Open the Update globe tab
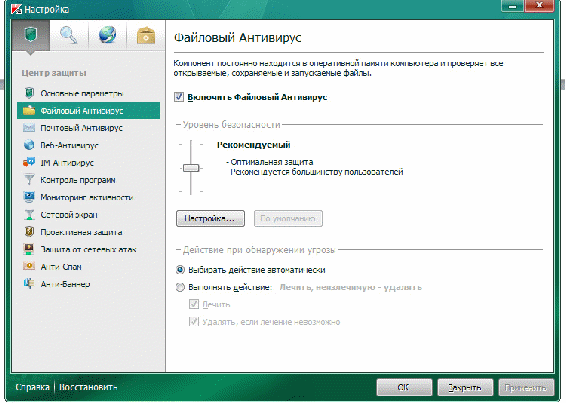Screen dimensions: 566x403 click(107, 35)
